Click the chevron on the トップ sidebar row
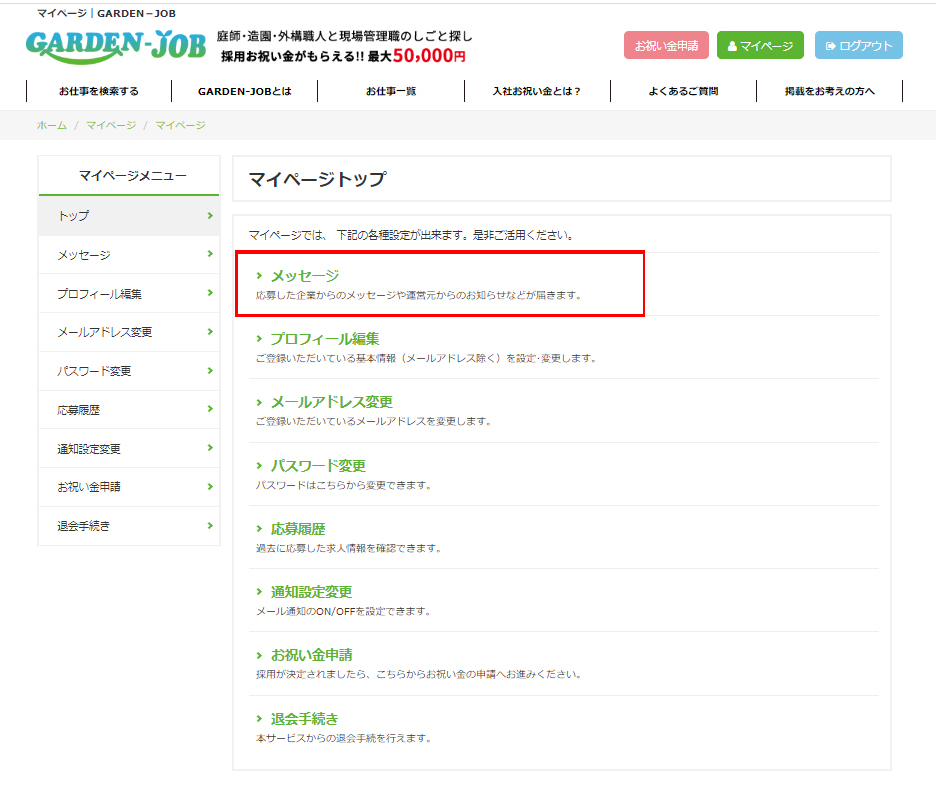This screenshot has height=793, width=936. tap(210, 216)
